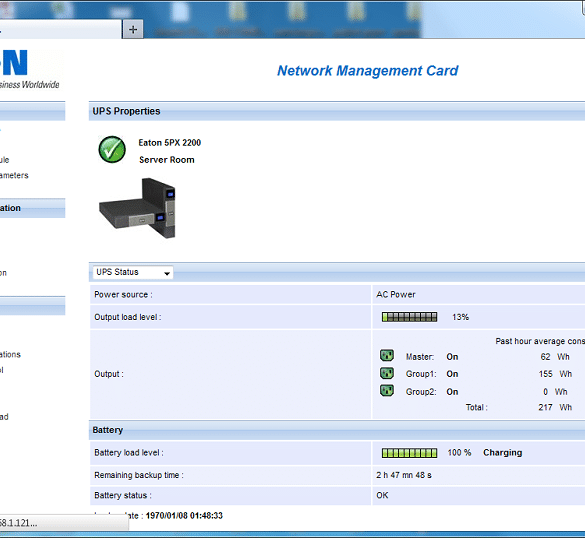Select the active browser tab
Viewport: 585px width, 538px height.
60,29
